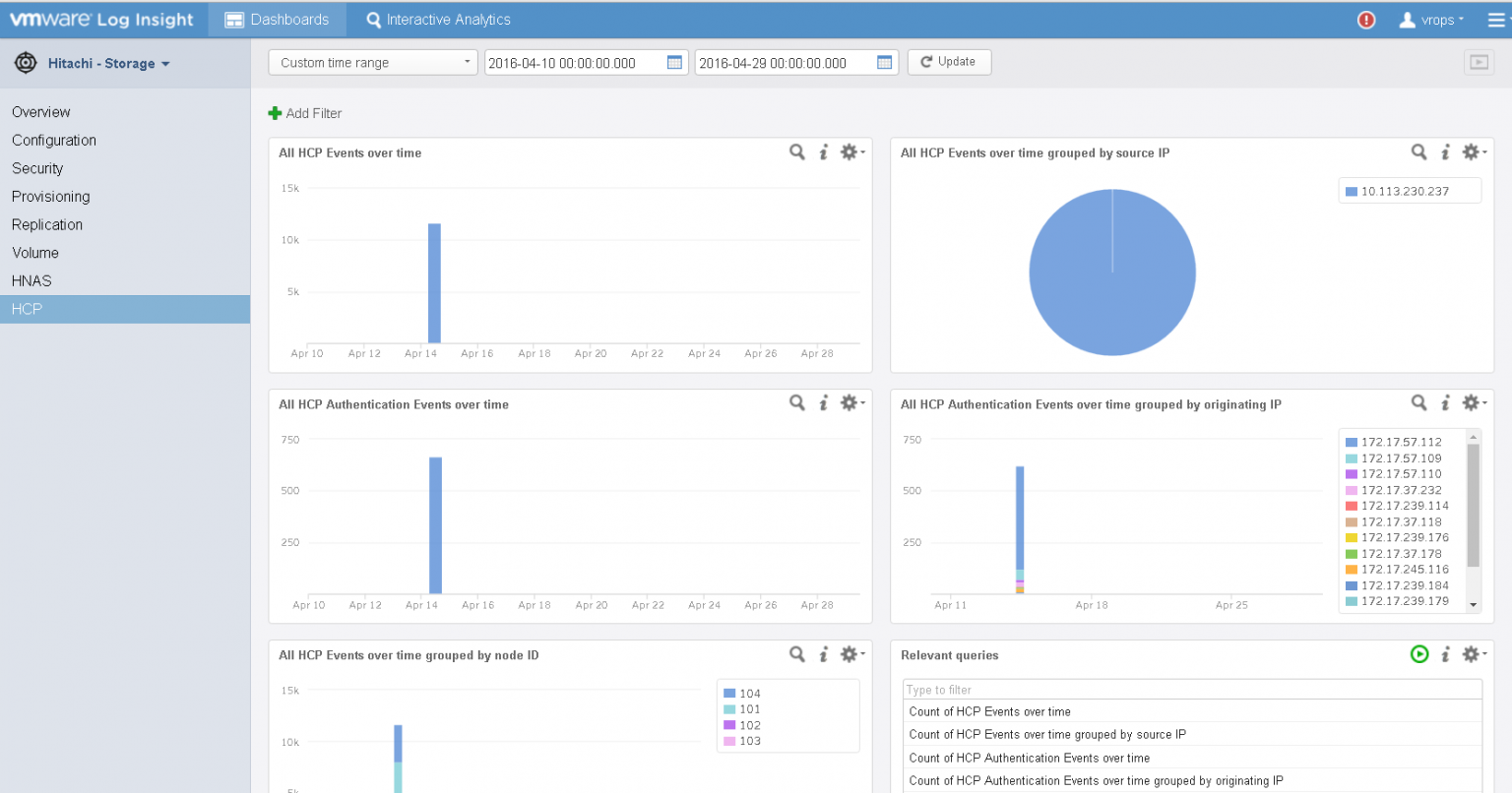The image size is (1512, 793).
Task: Show info for All HCP Events over time
Action: pos(824,152)
